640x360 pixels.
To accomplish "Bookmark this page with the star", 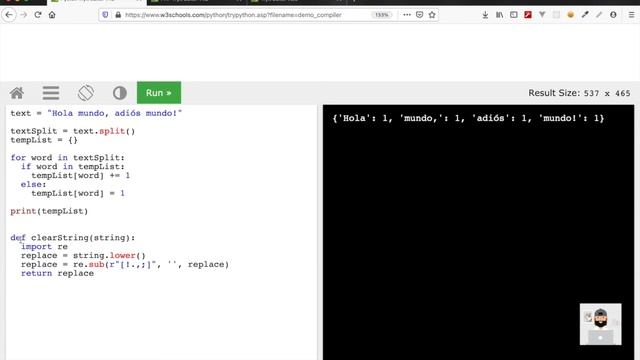I will 432,15.
